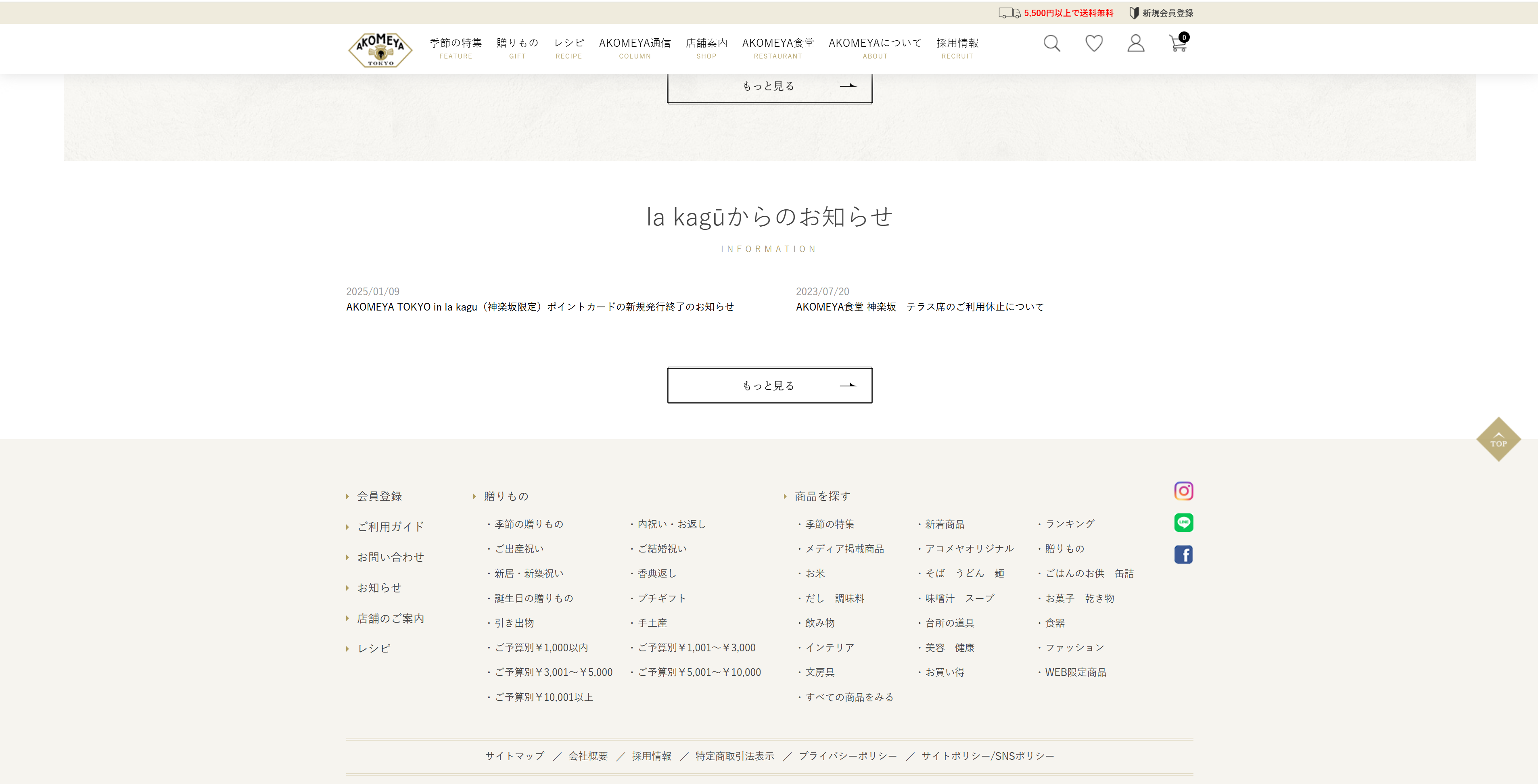Click 特定商取引法表示 in bottom bar
This screenshot has width=1538, height=784.
(x=734, y=756)
